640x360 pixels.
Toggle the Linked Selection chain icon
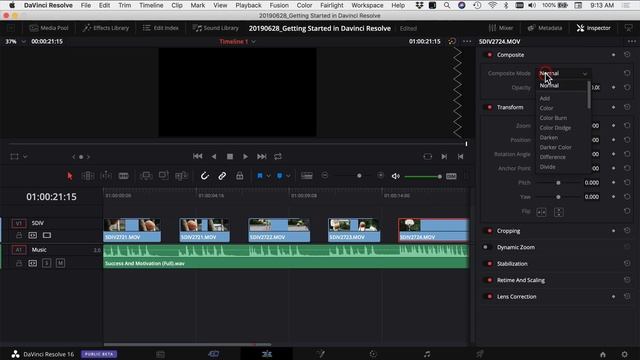click(x=222, y=176)
